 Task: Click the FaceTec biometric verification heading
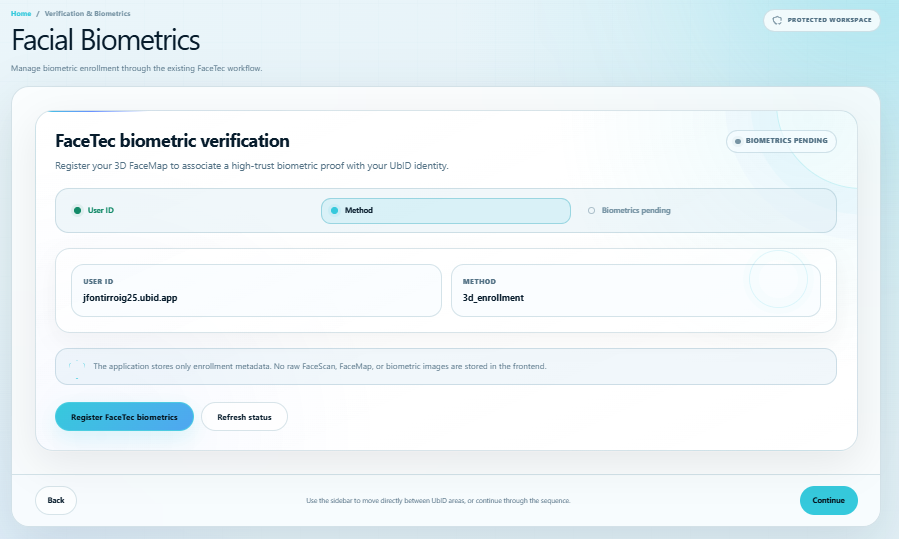click(172, 141)
